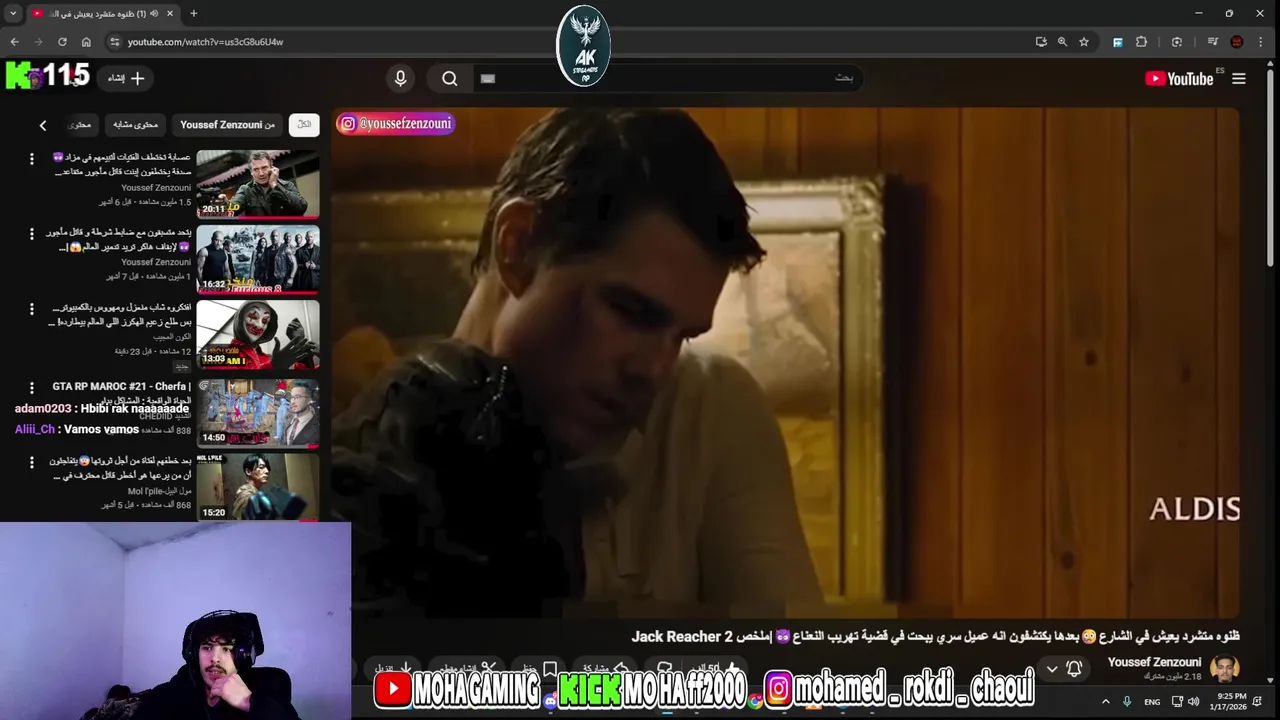Open the 14:50 GTA RP thumbnail
The width and height of the screenshot is (1280, 720).
click(258, 412)
